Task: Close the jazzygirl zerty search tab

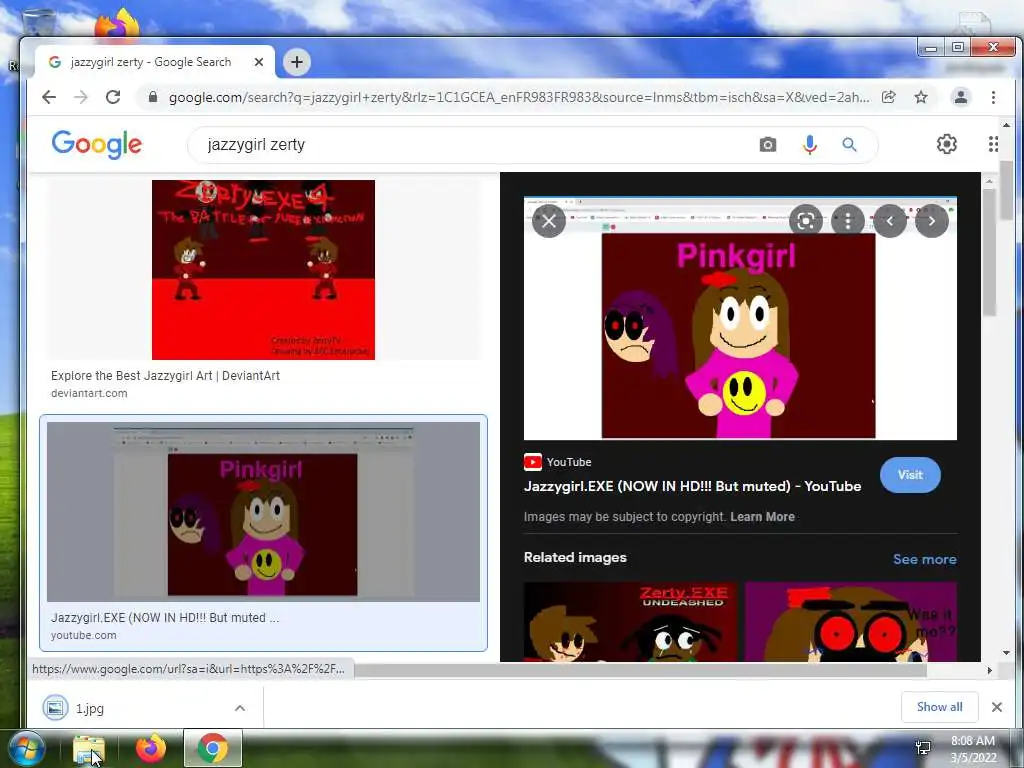Action: tap(259, 62)
